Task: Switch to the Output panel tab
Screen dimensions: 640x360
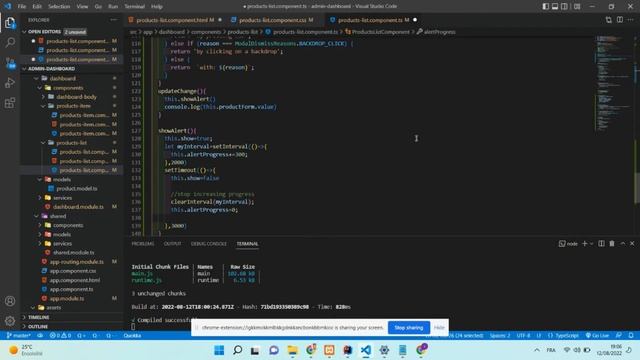Action: tap(172, 244)
